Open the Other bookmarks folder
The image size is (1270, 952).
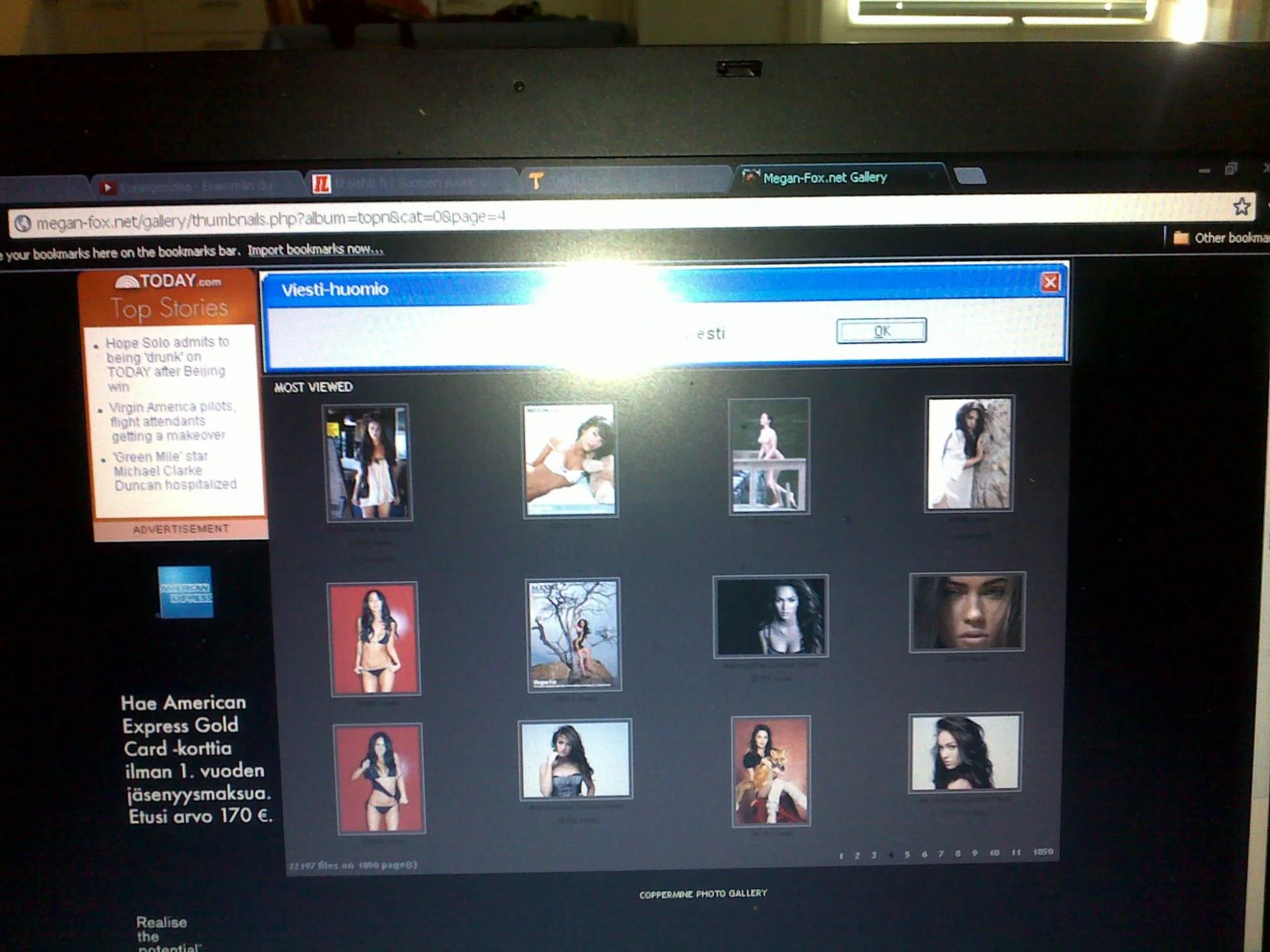tap(1220, 238)
